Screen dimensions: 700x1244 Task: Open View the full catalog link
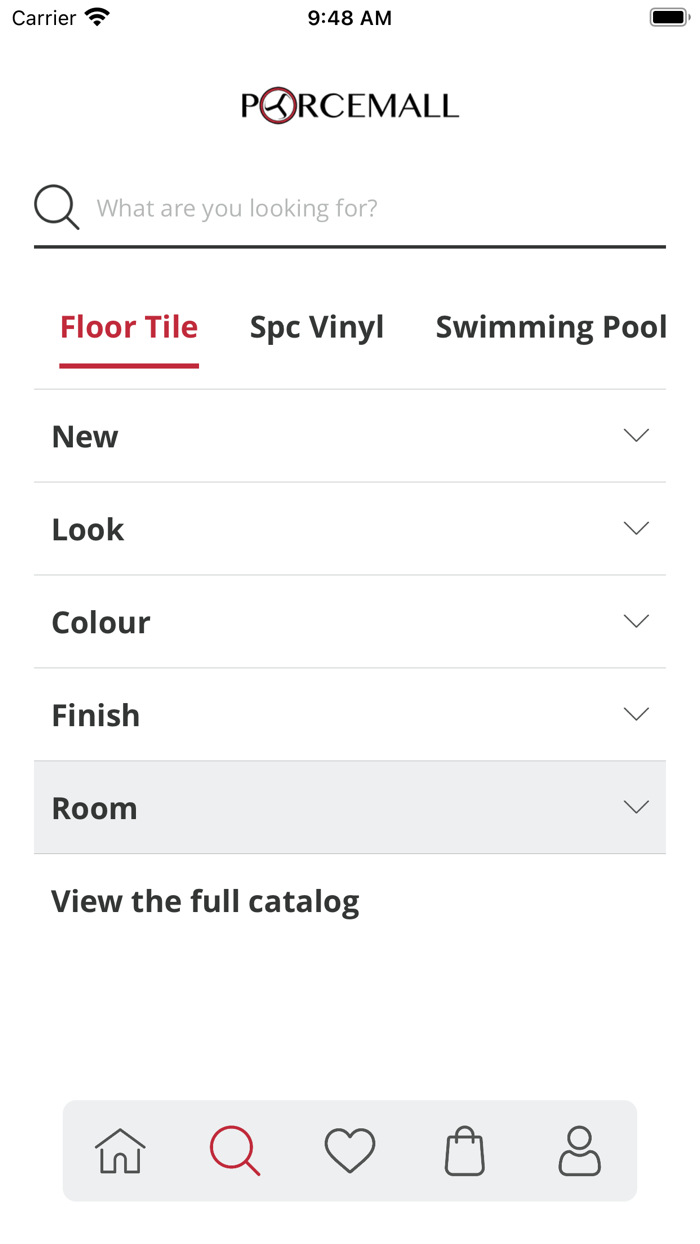[205, 901]
